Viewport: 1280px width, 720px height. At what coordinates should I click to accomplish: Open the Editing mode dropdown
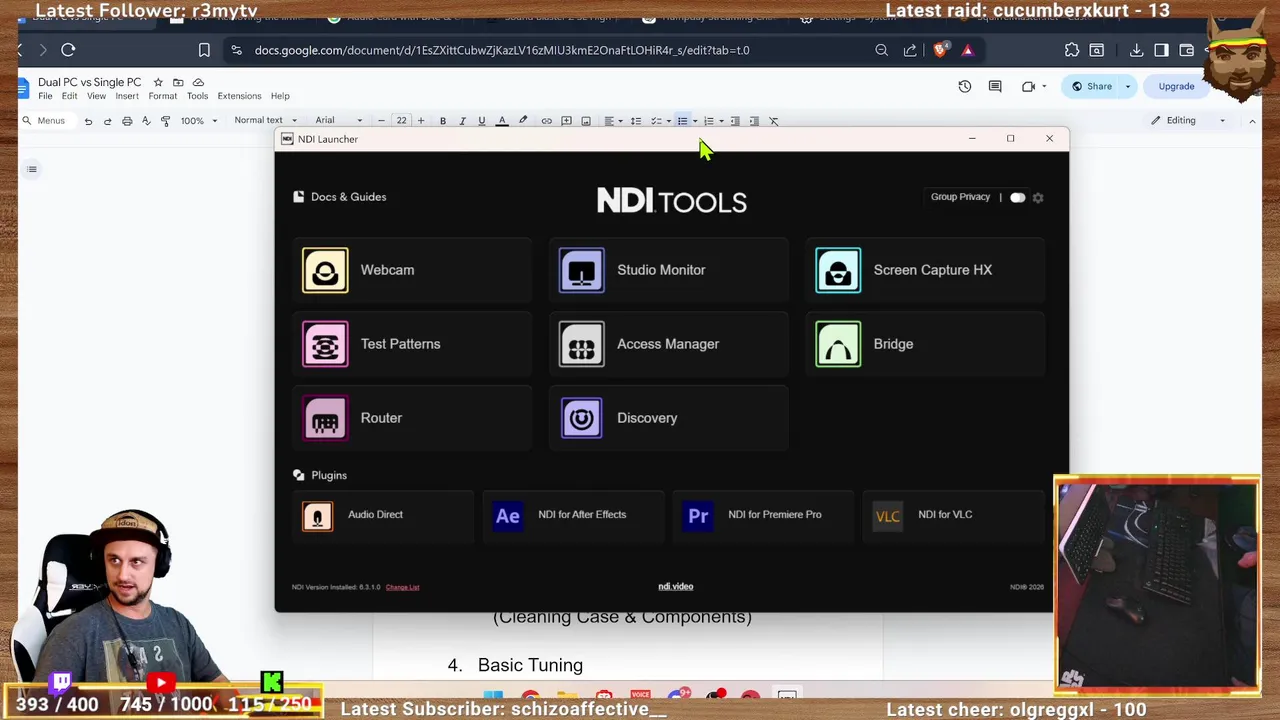coord(1188,121)
